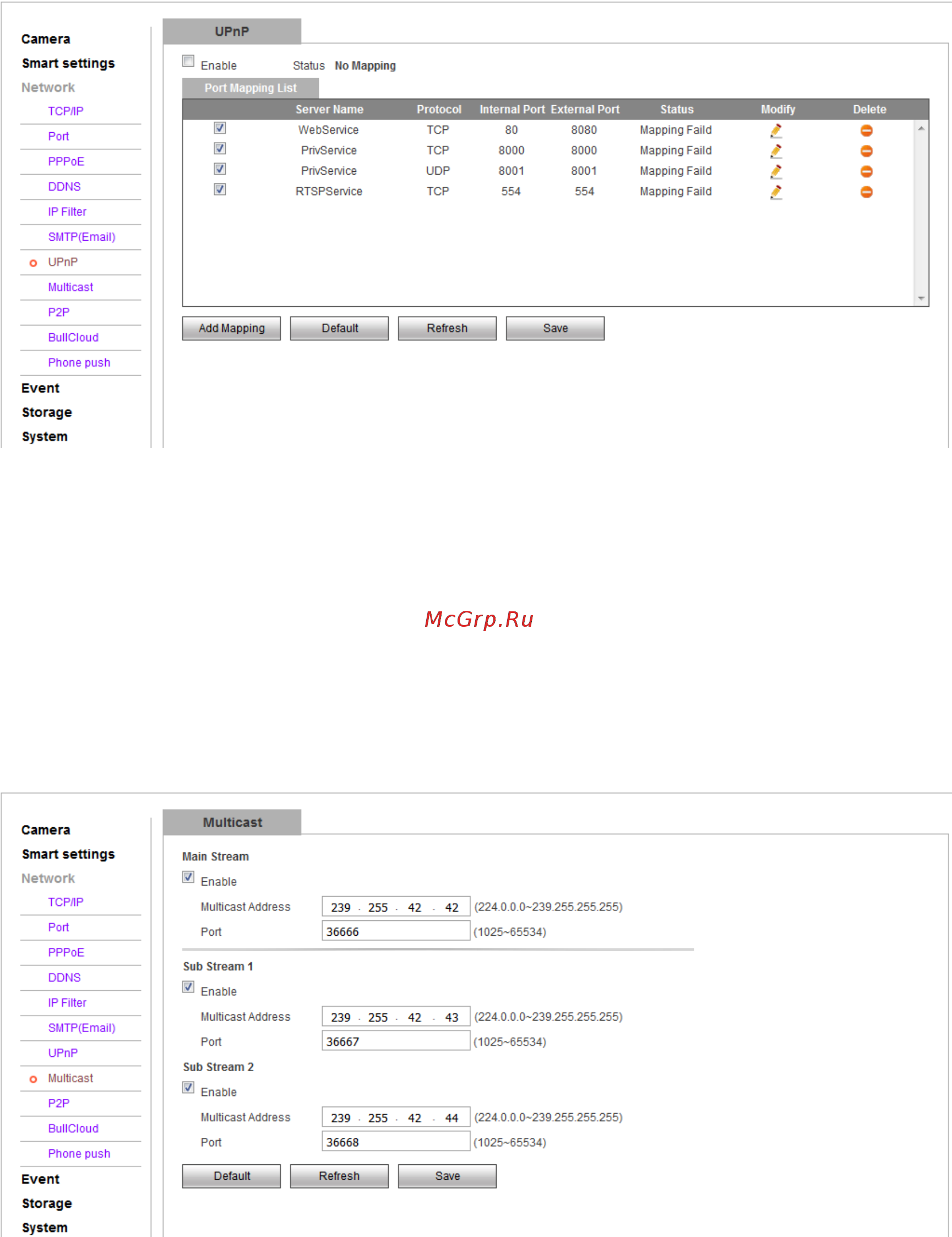This screenshot has height=1237, width=952.
Task: Refresh the Multicast settings
Action: 340,1176
